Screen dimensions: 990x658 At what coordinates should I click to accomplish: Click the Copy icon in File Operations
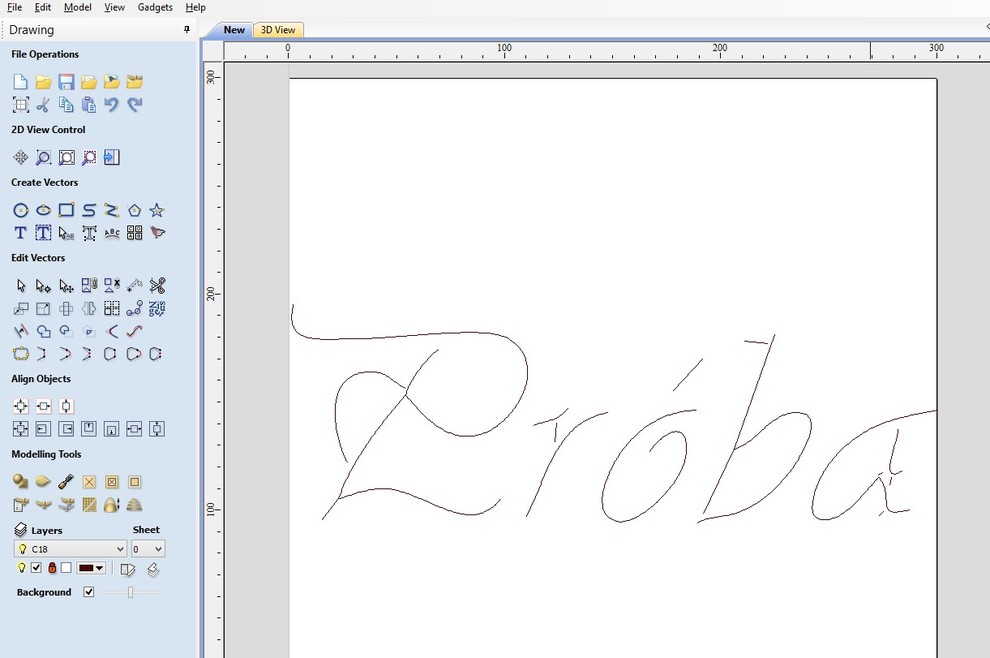click(66, 105)
